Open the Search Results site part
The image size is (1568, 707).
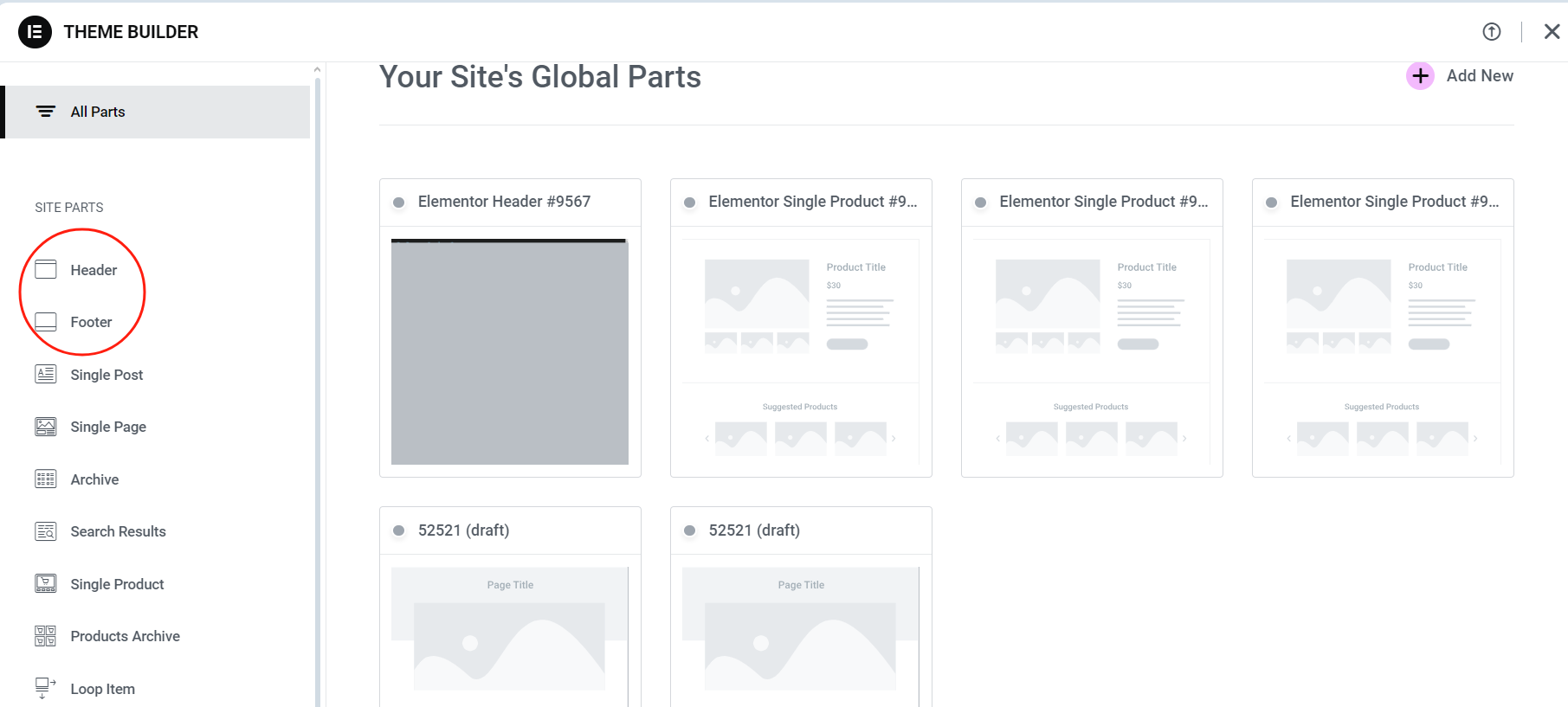point(118,531)
